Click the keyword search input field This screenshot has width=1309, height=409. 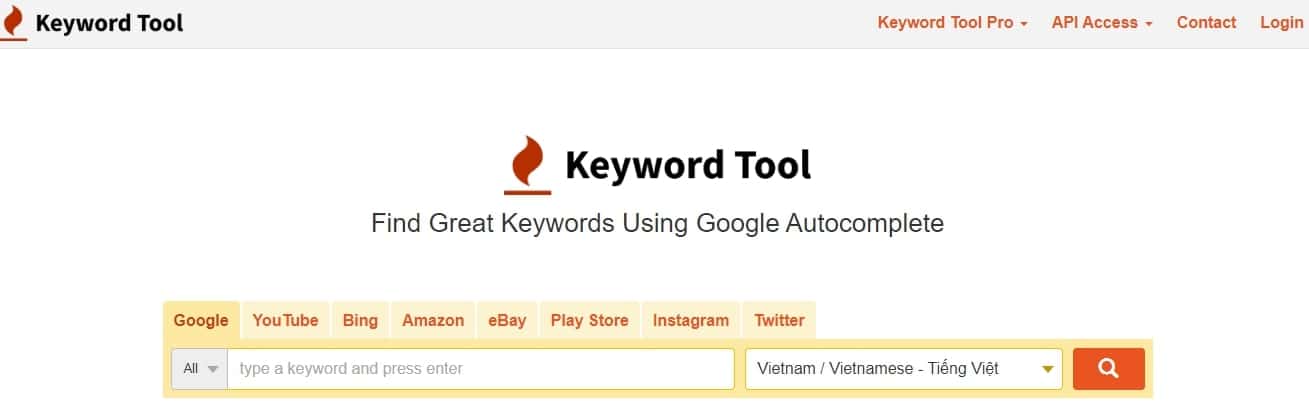pyautogui.click(x=480, y=369)
